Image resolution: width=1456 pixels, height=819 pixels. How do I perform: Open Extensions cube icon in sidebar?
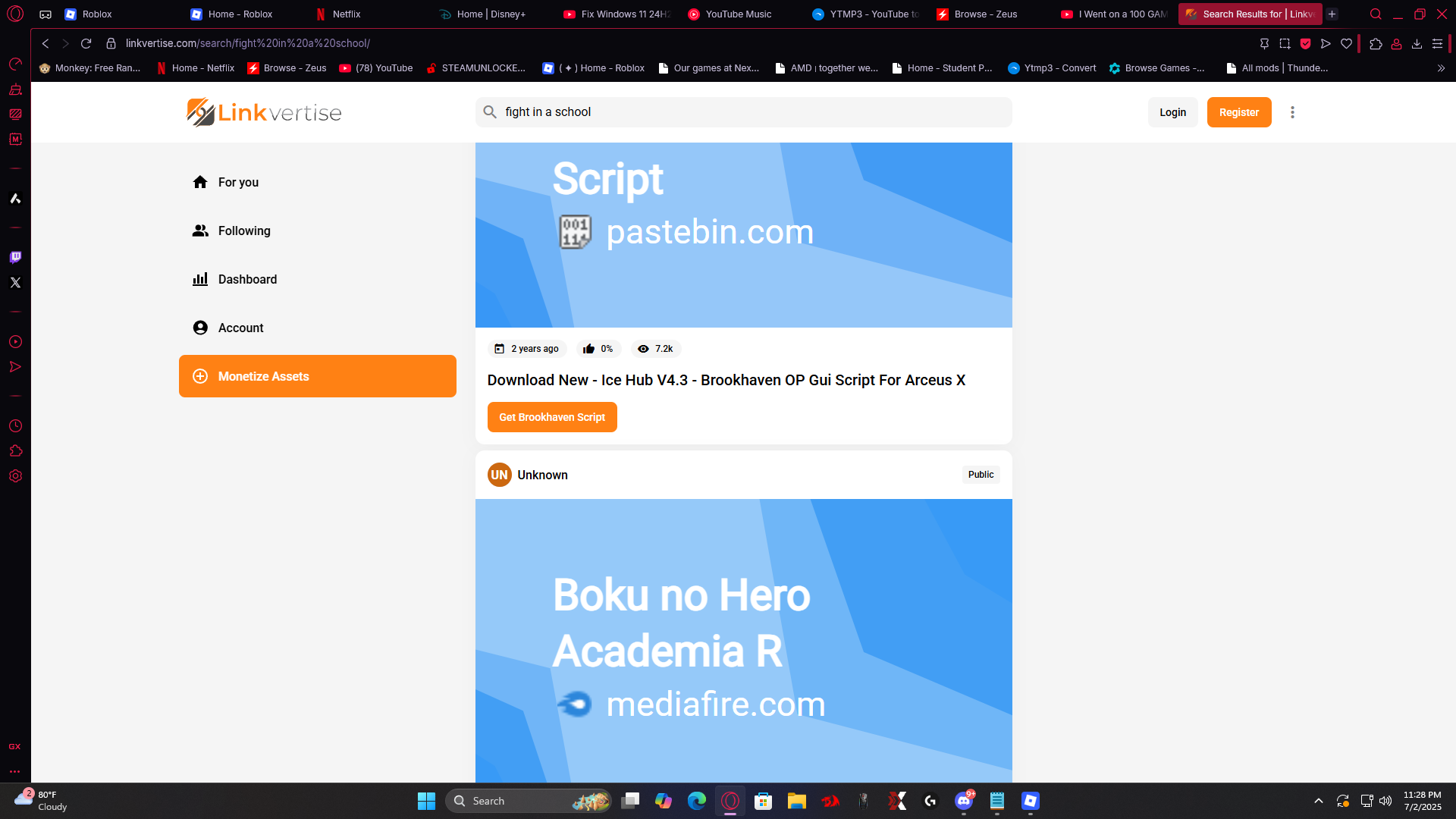15,451
